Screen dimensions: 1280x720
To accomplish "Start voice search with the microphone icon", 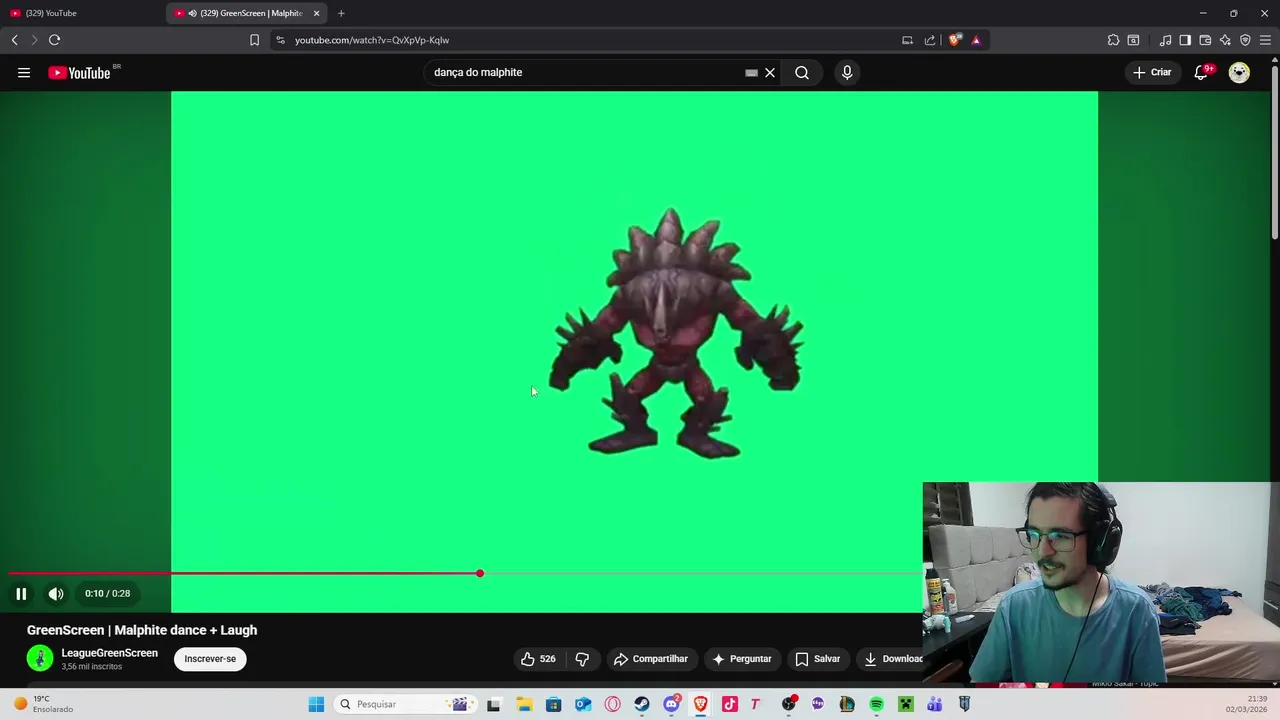I will (x=847, y=72).
